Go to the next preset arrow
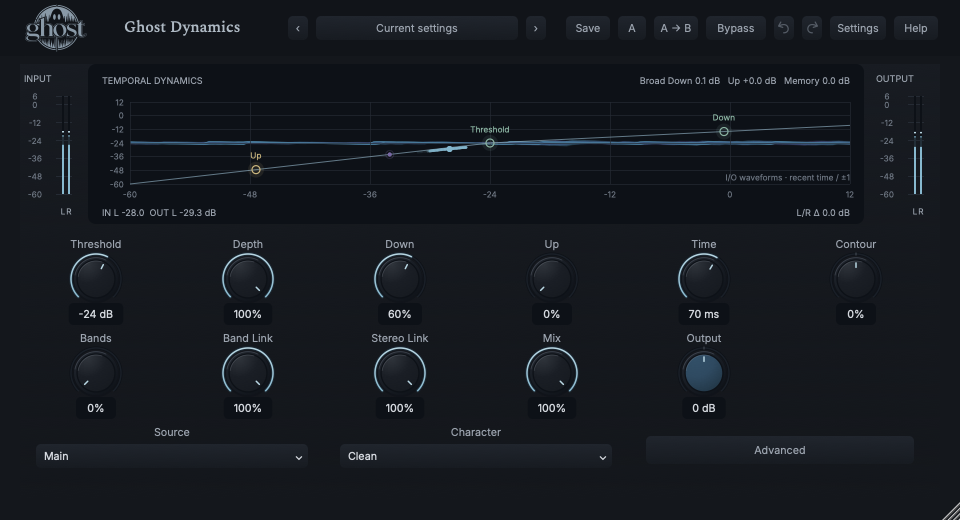Screen dimensions: 960x520 click(x=536, y=28)
